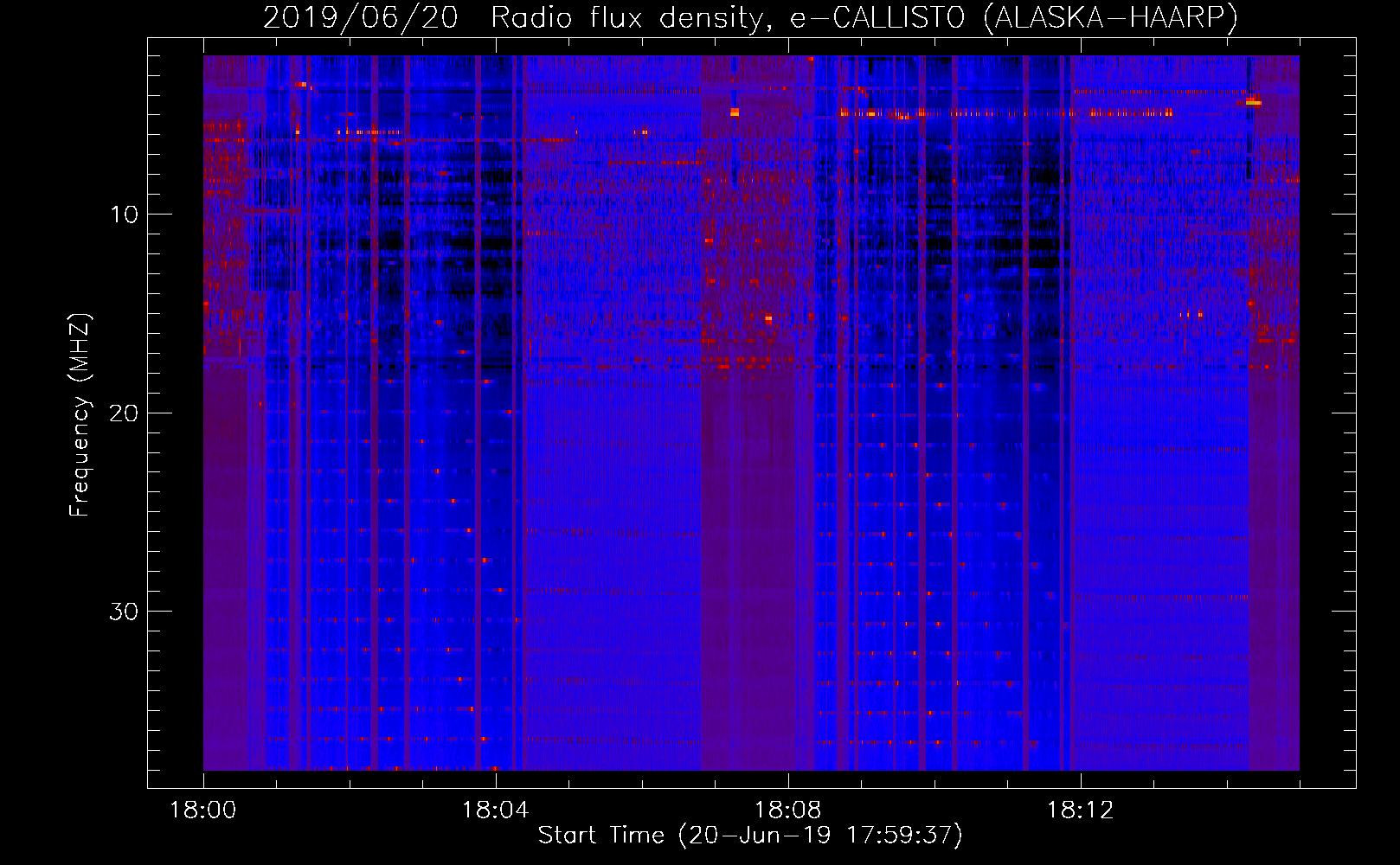
Task: Click the "10" frequency tick label
Action: (125, 215)
